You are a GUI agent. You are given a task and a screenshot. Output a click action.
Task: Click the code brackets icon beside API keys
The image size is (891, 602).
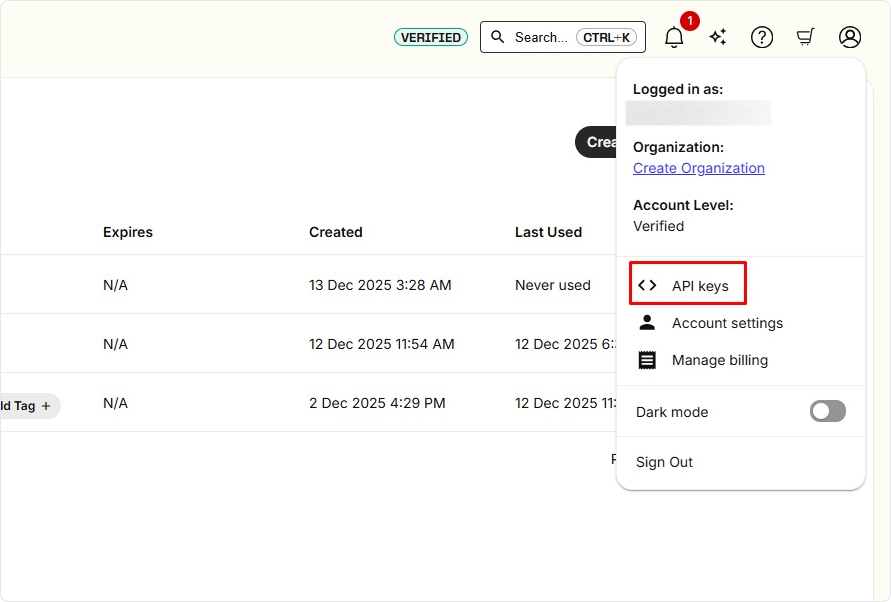pyautogui.click(x=647, y=286)
